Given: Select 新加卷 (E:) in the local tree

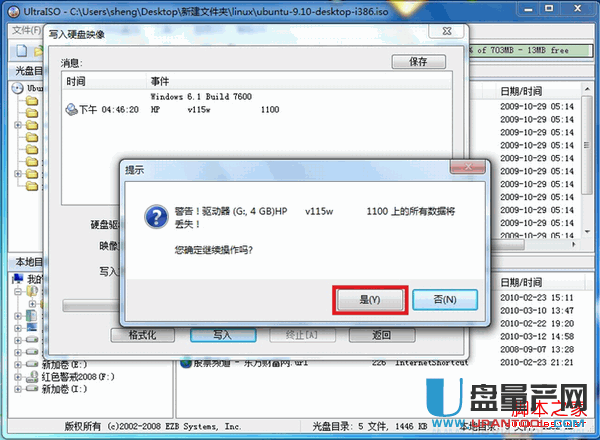Looking at the screenshot, I should 64,364.
